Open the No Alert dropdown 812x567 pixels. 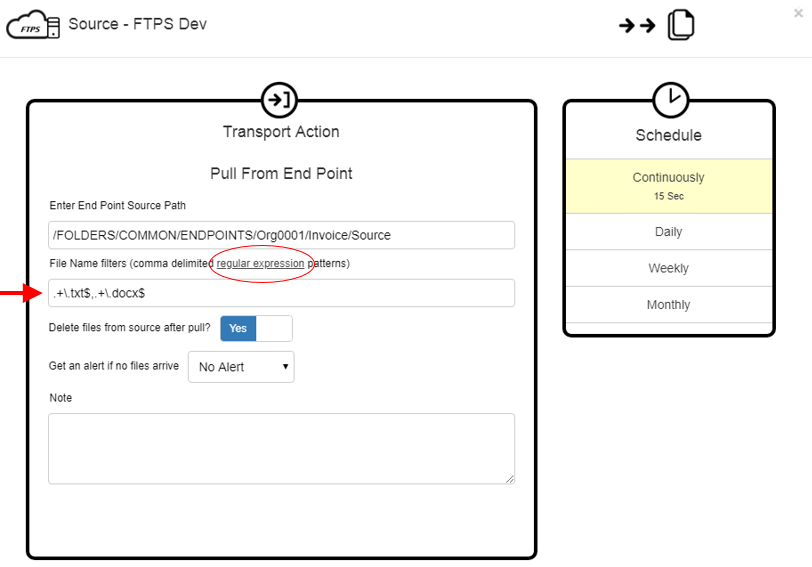pyautogui.click(x=244, y=367)
